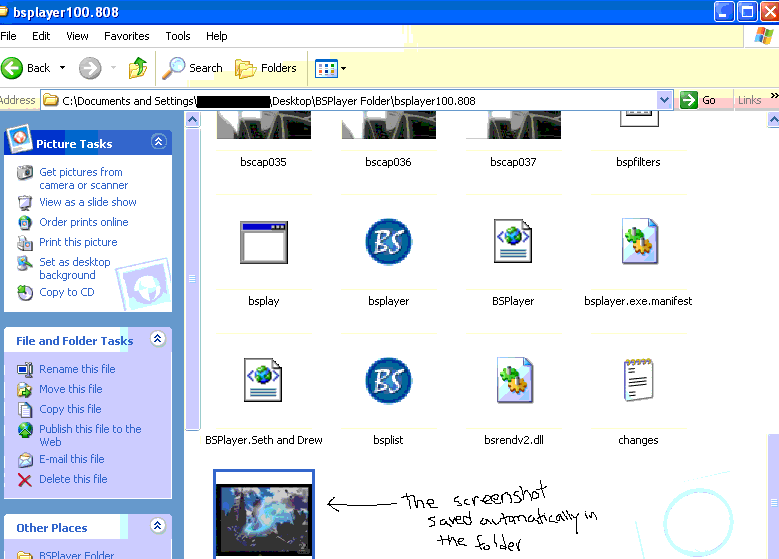Click the bscap037 thumbnail image
The width and height of the screenshot is (779, 559).
[514, 125]
